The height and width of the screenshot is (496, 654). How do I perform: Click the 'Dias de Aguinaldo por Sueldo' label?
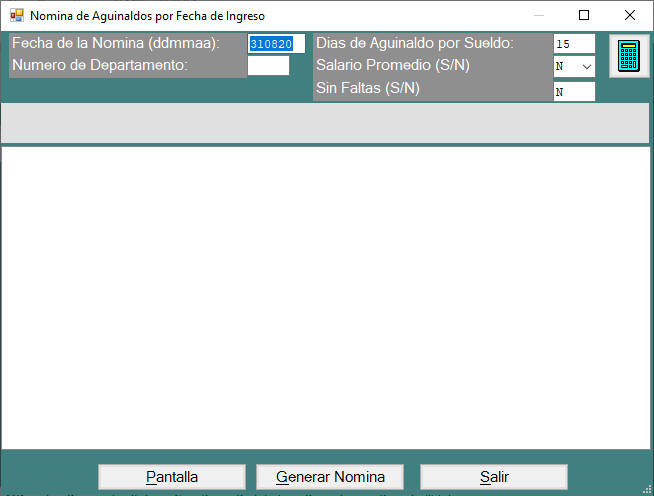point(414,44)
